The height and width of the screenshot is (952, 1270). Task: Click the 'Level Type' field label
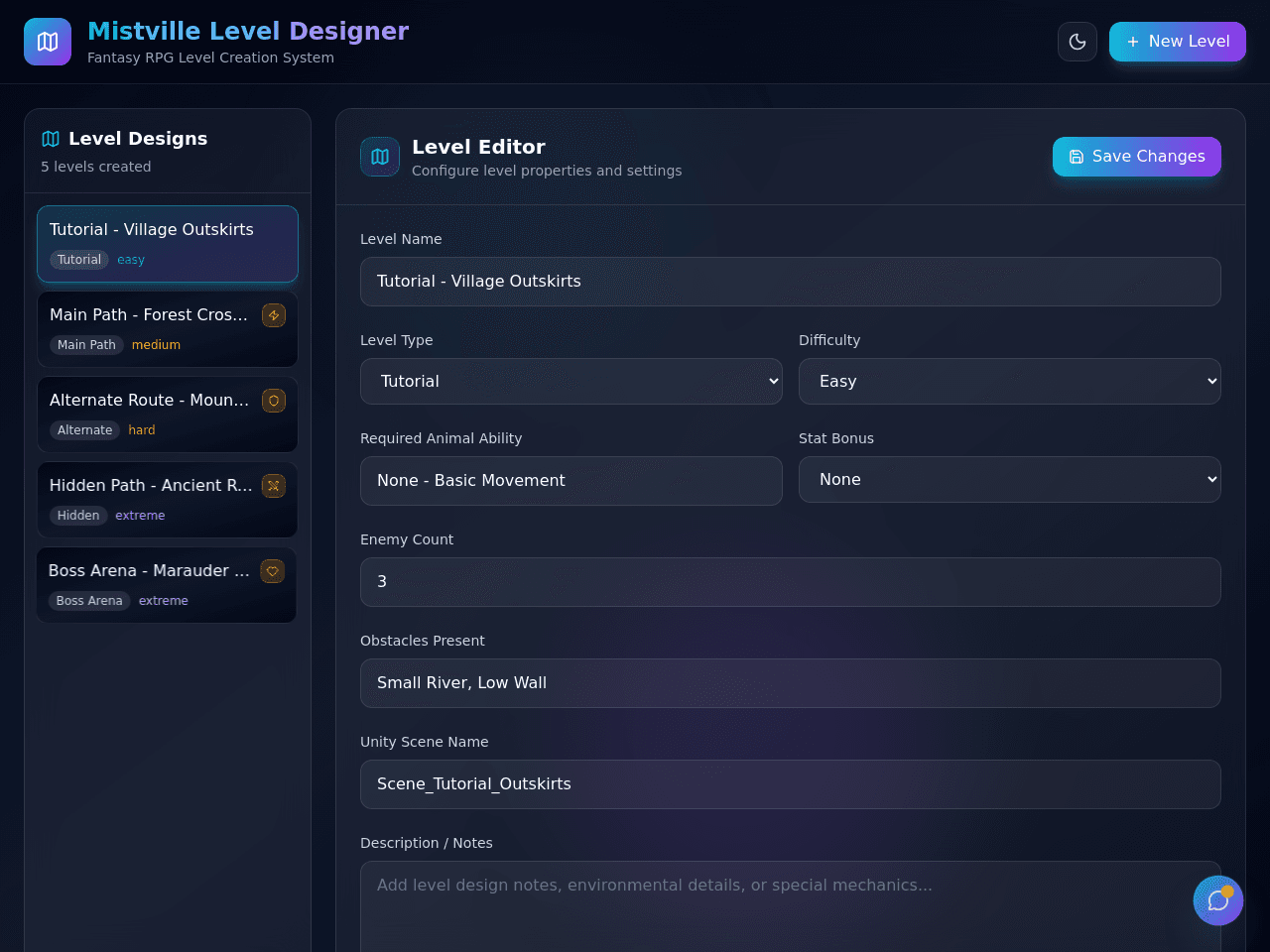click(x=397, y=340)
